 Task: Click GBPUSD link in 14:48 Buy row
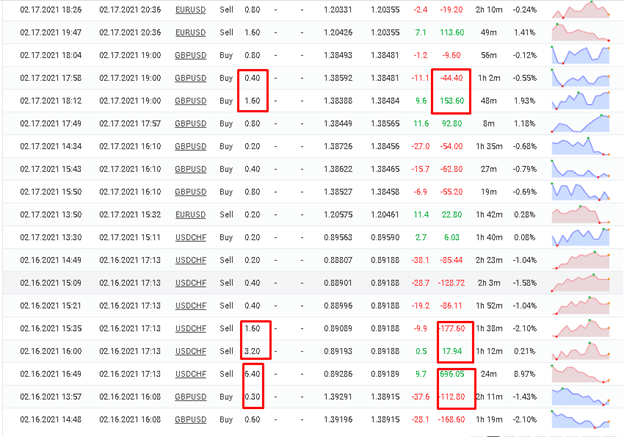click(190, 419)
